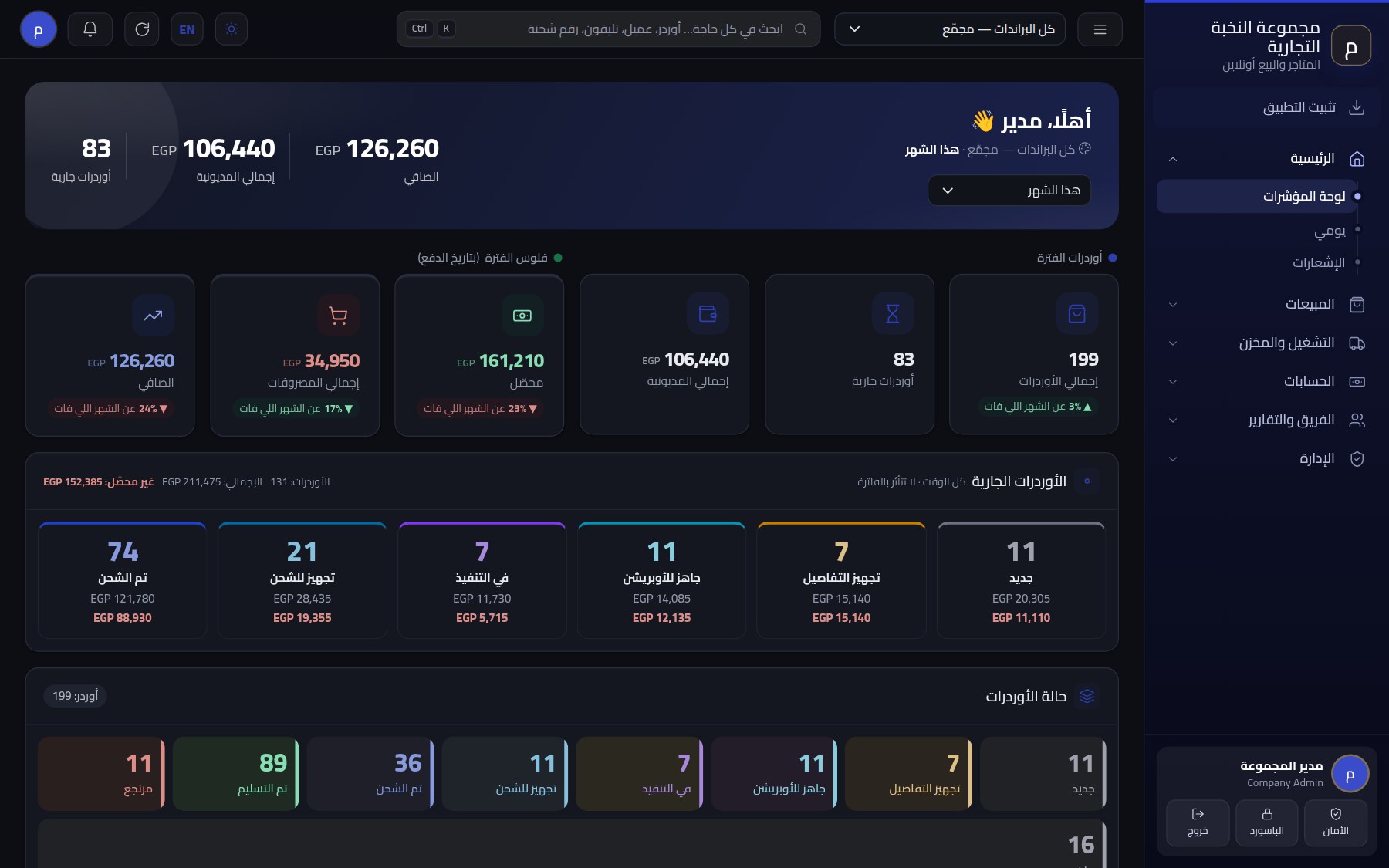Select the مرتجع 11 status tile

(101, 774)
